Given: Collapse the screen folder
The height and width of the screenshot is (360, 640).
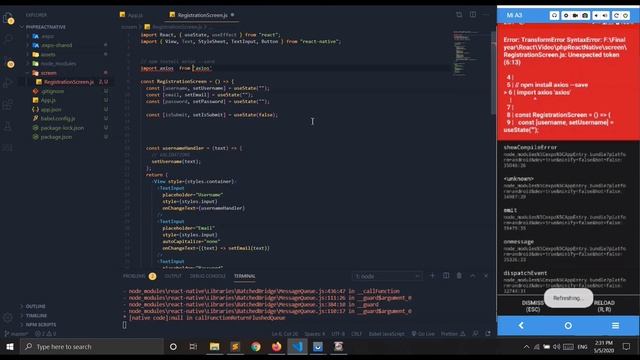Looking at the screenshot, I should pyautogui.click(x=48, y=73).
